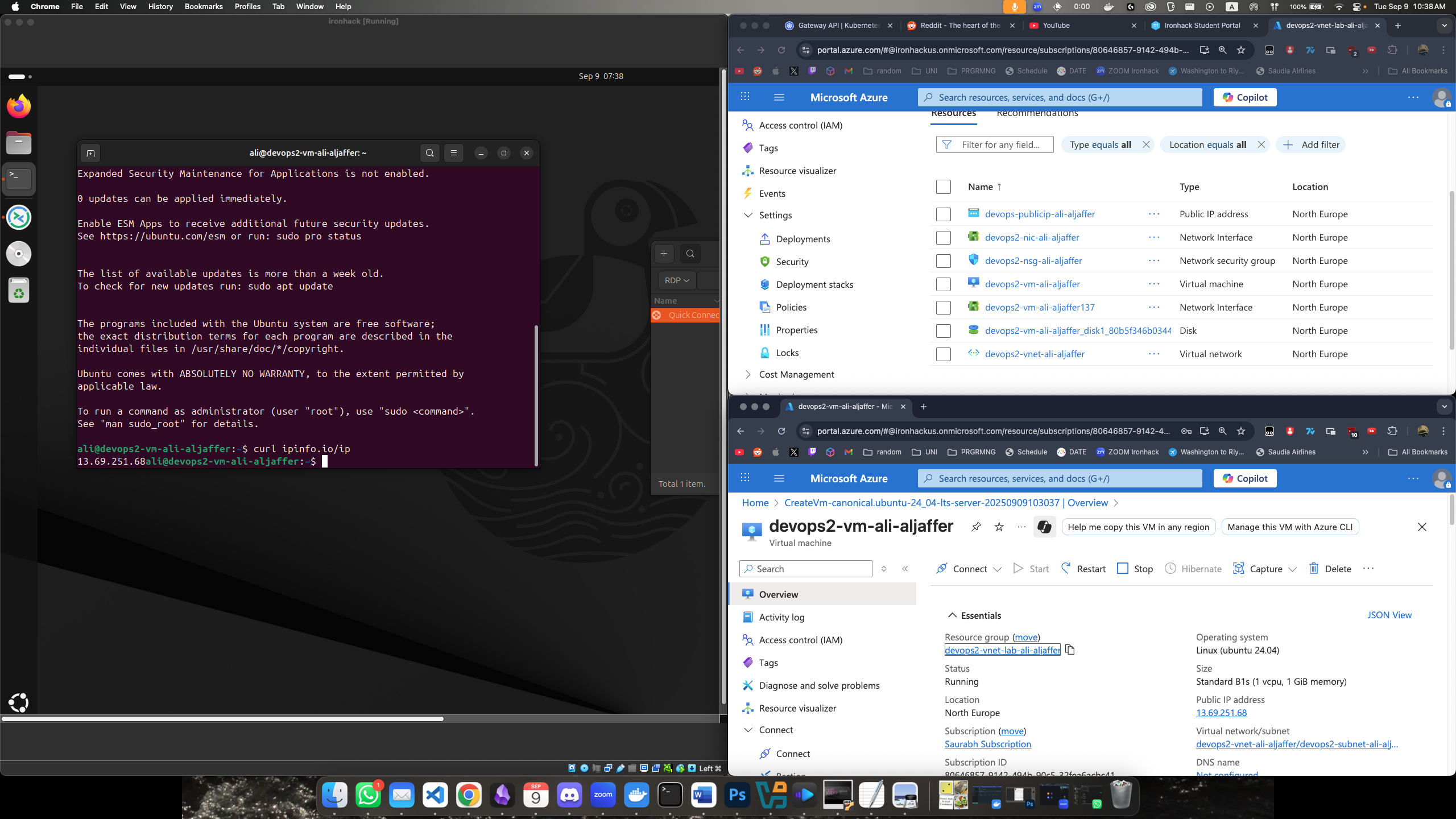Click the Hibernate icon for the virtual machine
This screenshot has height=819, width=1456.
click(x=1170, y=568)
